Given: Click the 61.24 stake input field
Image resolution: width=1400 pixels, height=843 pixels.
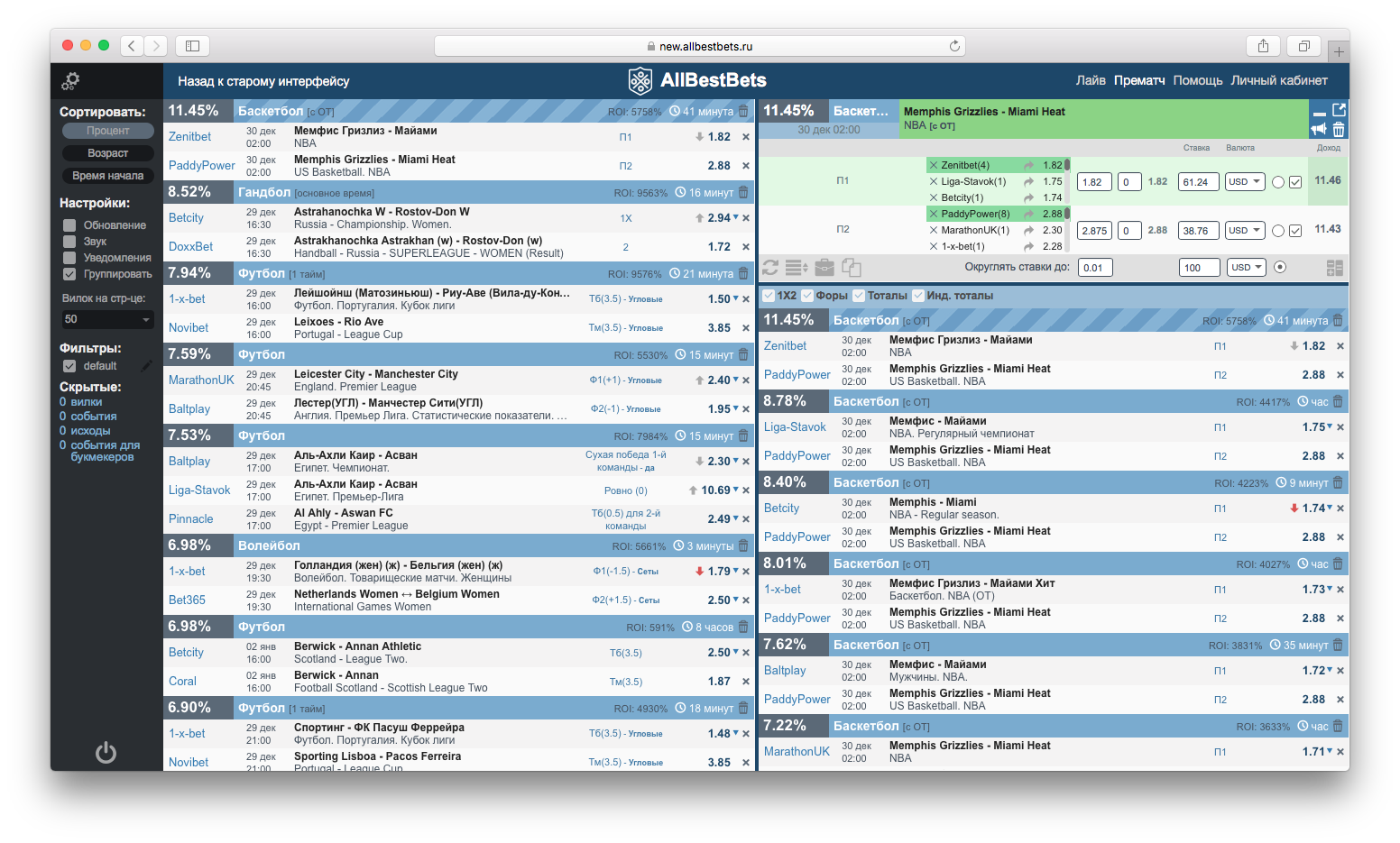Looking at the screenshot, I should point(1199,182).
